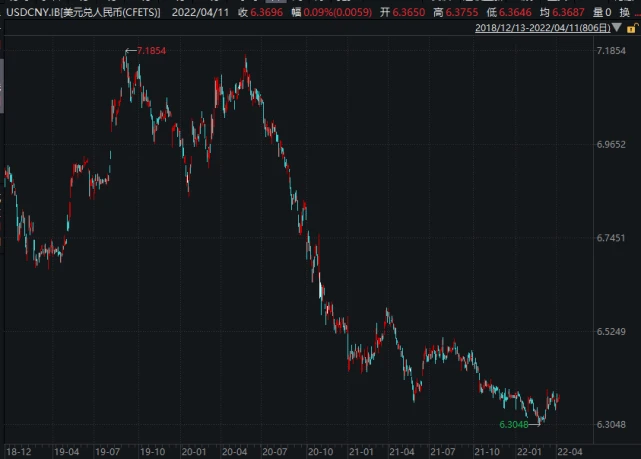This screenshot has width=641, height=459.
Task: Click the average price 6.3687 value
Action: 568,12
